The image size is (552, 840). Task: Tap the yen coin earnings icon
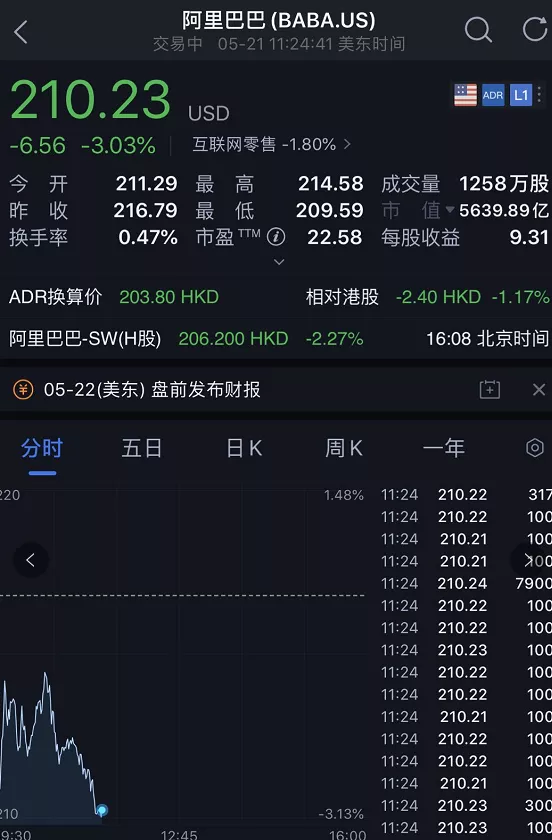pyautogui.click(x=23, y=389)
